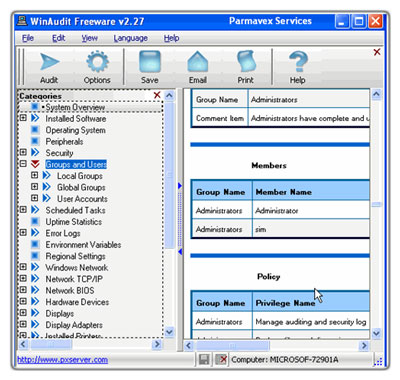Save the audit report using the Save icon

point(150,67)
